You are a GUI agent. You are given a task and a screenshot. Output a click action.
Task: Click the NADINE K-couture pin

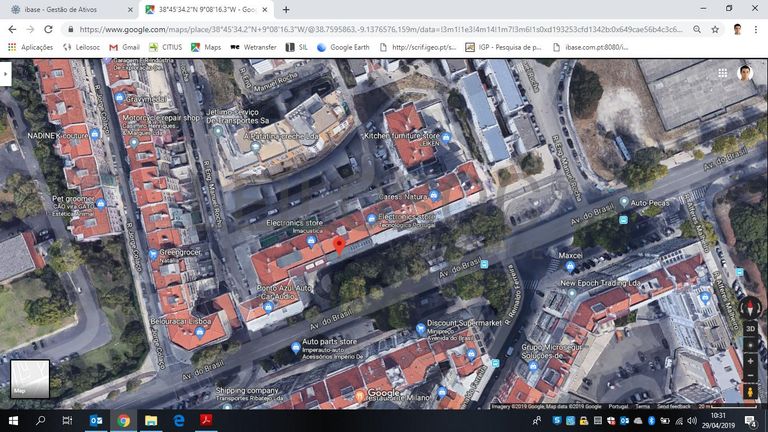95,134
